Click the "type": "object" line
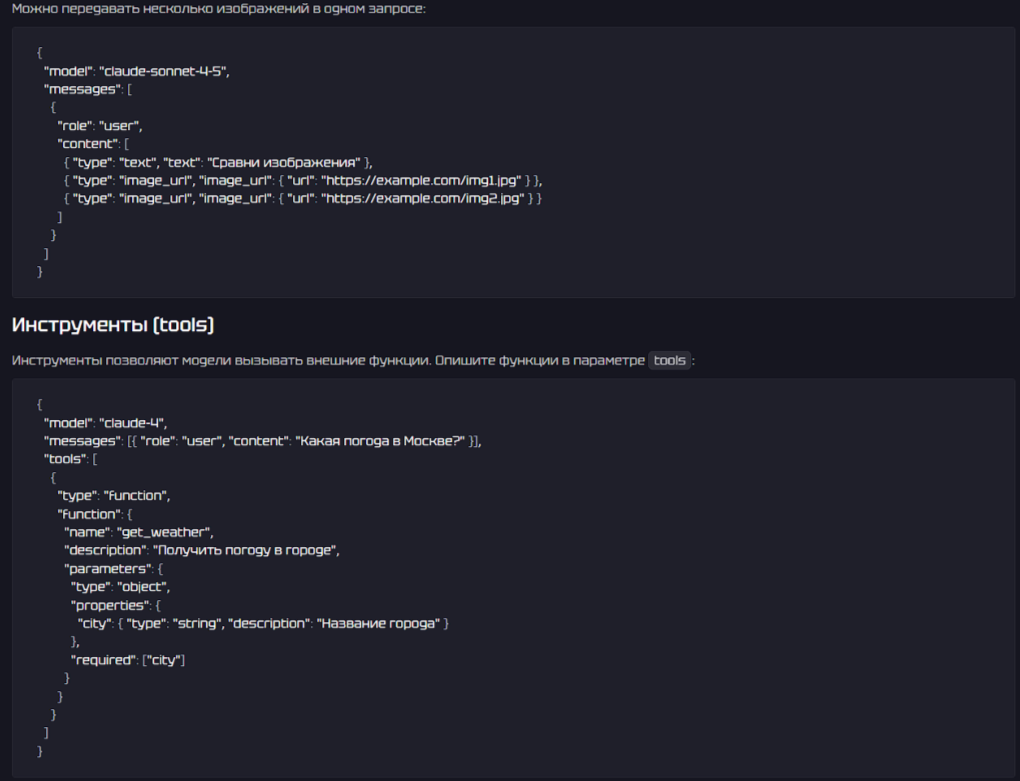 coord(120,587)
